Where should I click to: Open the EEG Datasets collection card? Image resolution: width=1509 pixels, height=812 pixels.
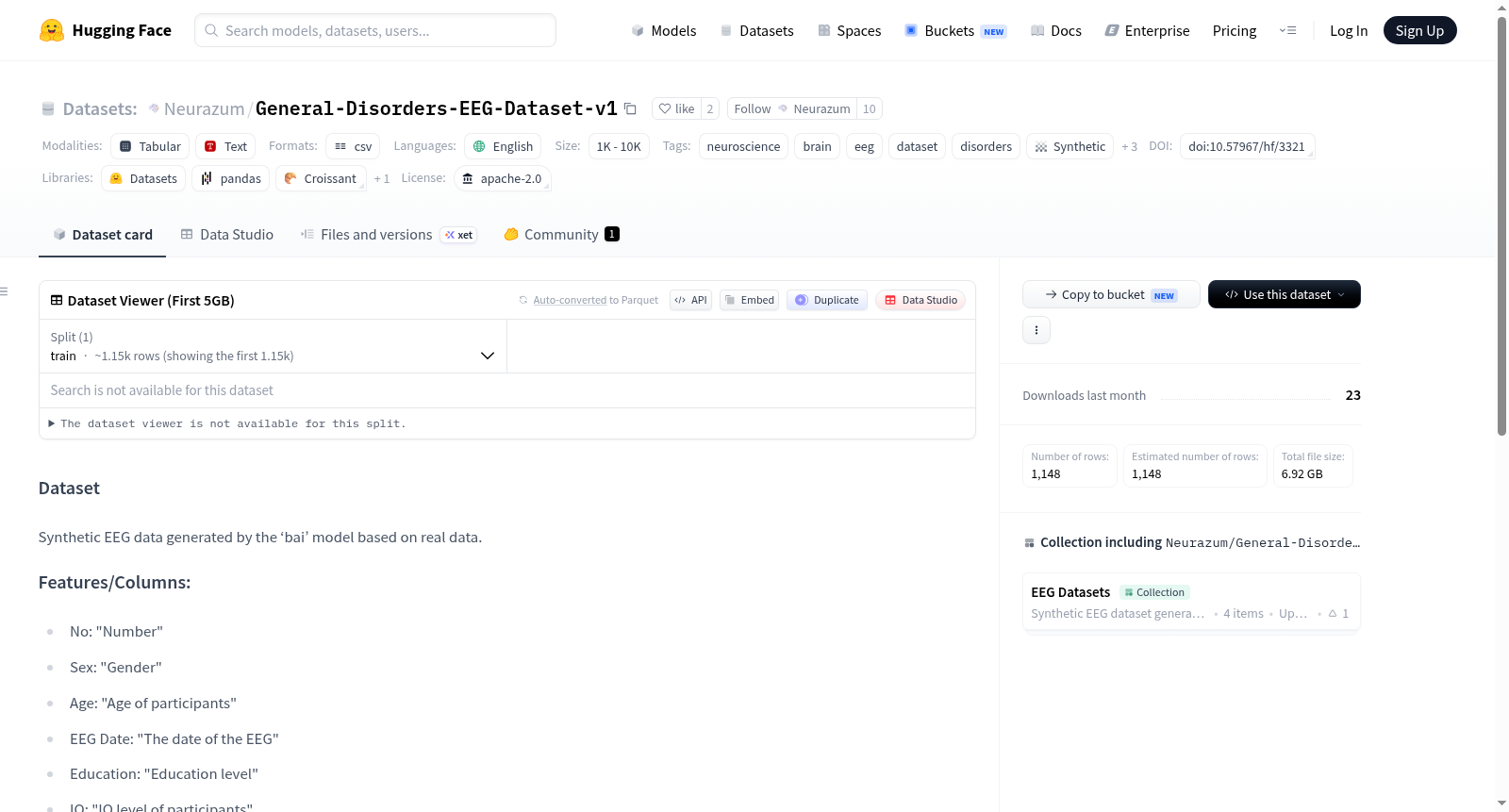coord(1191,603)
